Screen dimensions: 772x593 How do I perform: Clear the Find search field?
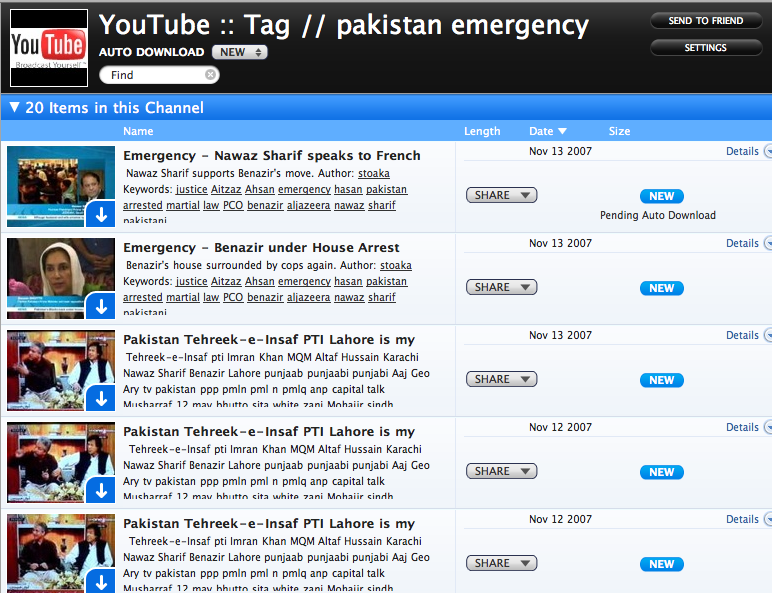[x=210, y=74]
